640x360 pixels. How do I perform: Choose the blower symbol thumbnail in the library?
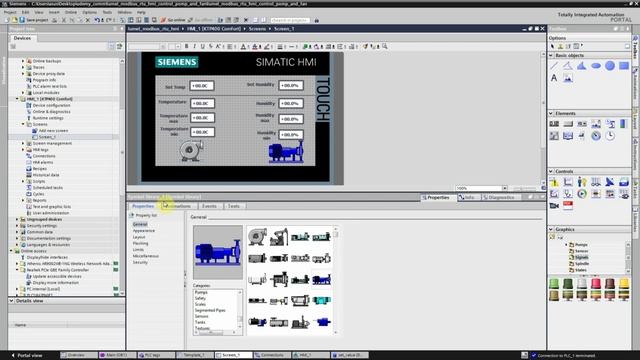(x=257, y=237)
